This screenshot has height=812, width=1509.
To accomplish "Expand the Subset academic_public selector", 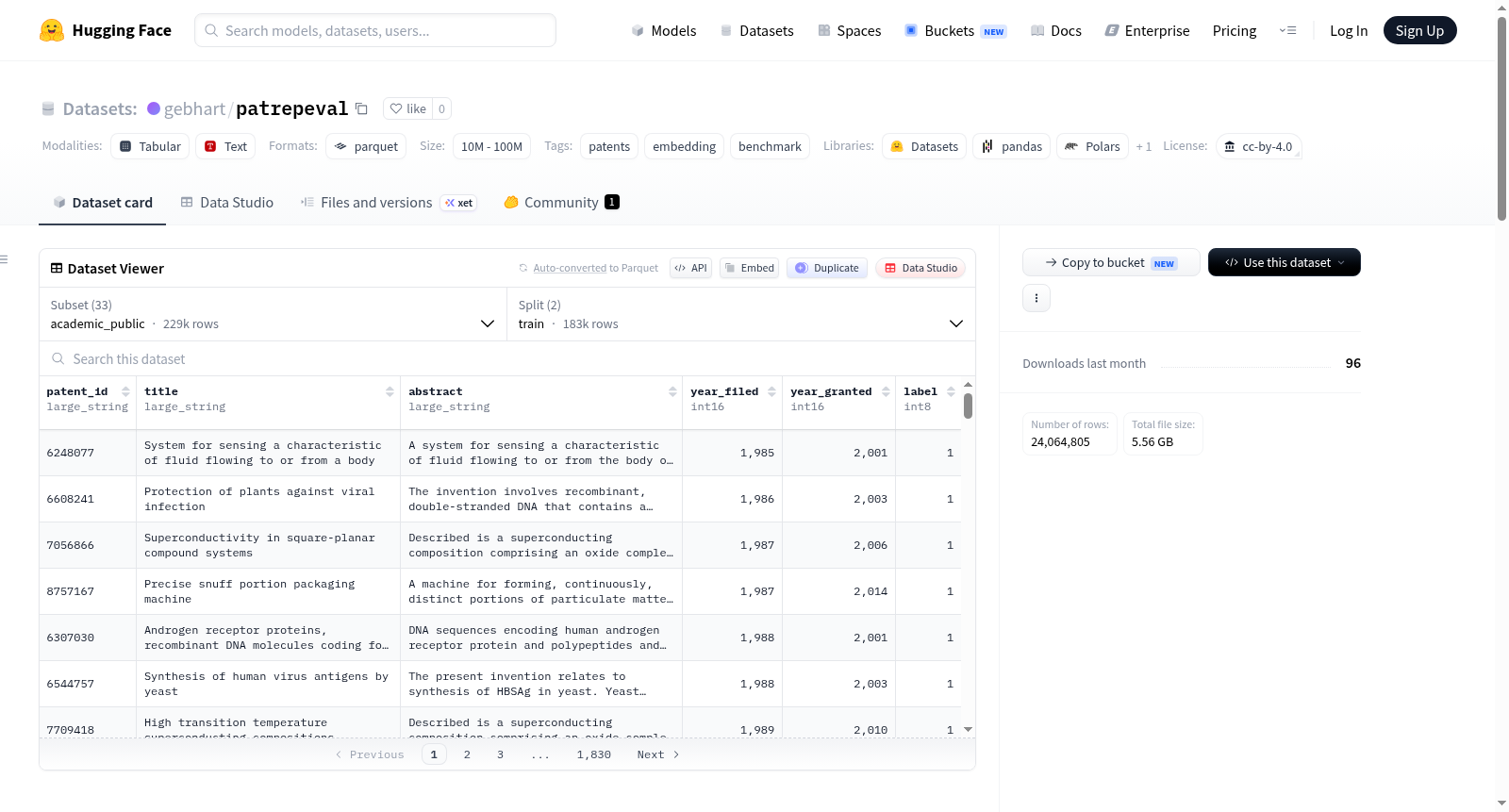I will 273,314.
